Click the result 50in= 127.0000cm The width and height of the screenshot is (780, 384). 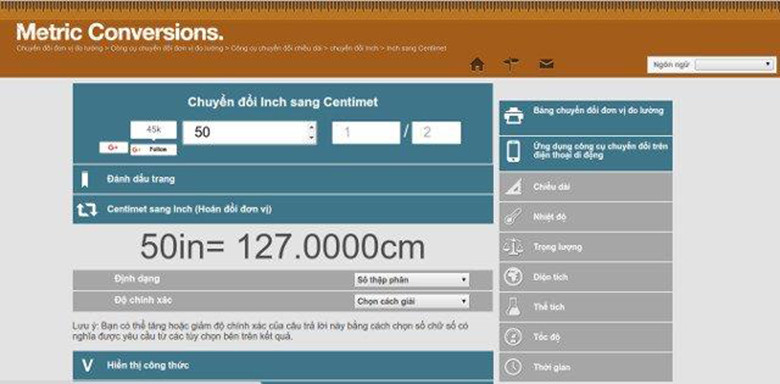[x=283, y=247]
